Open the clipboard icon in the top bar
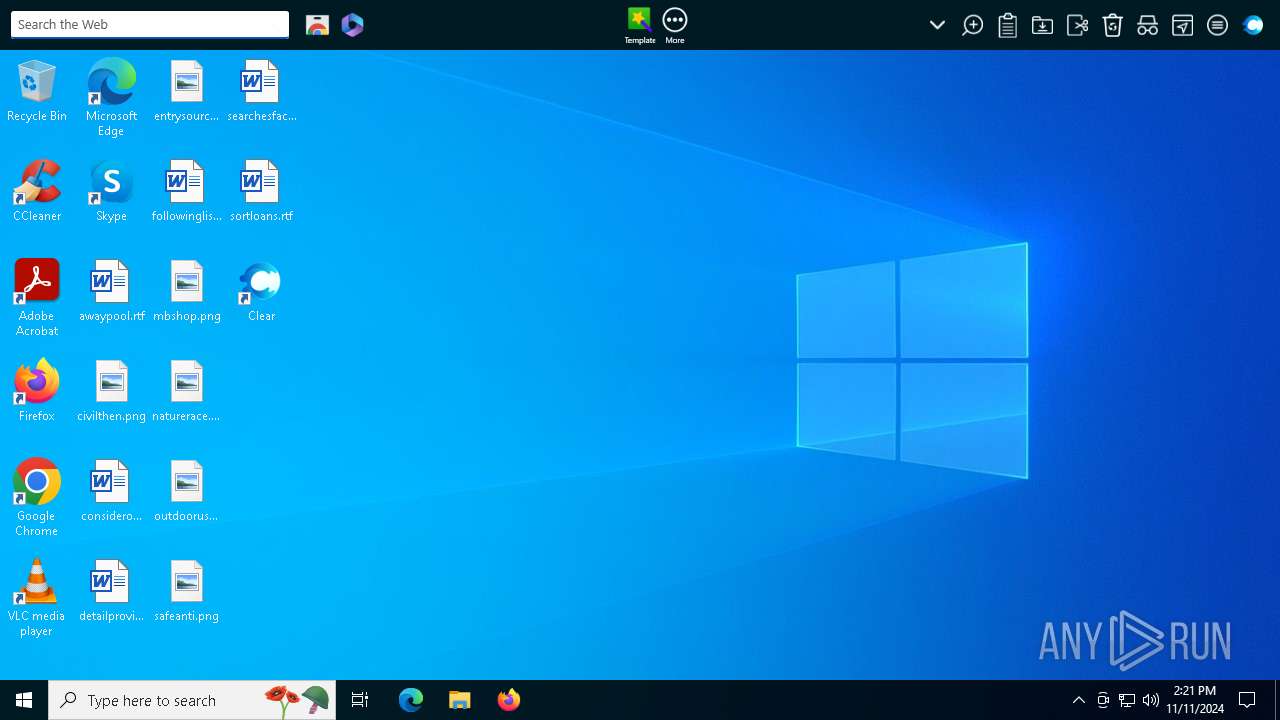This screenshot has width=1280, height=720. tap(1008, 25)
